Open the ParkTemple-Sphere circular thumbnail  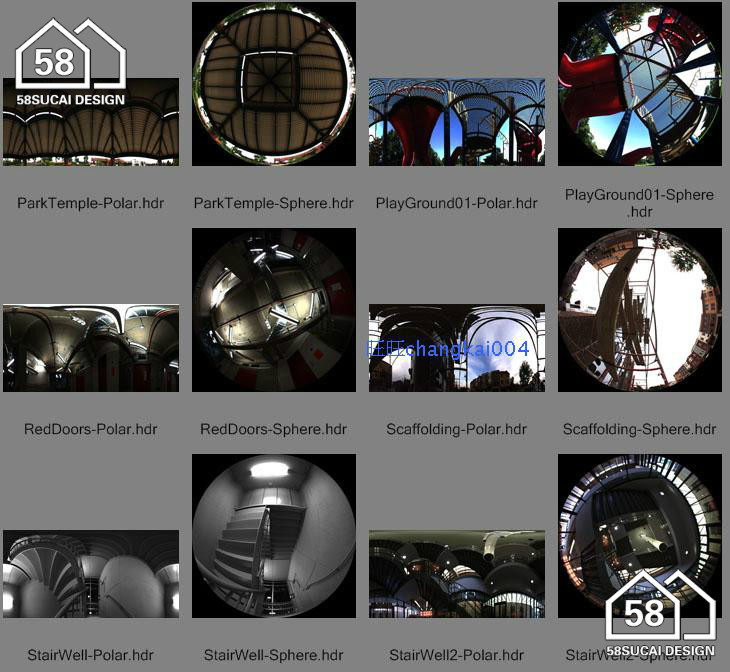(x=274, y=84)
